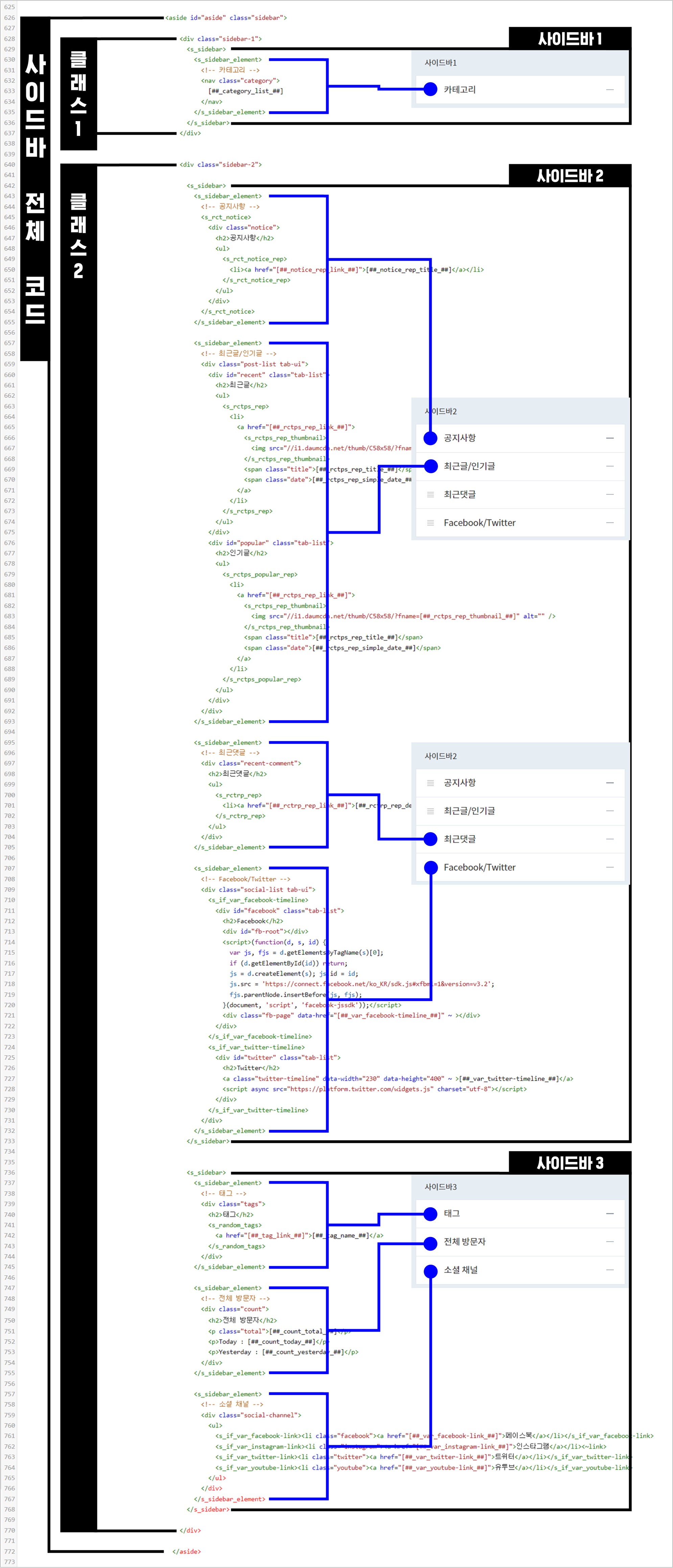This screenshot has width=673, height=1568.
Task: Collapse 최근댓글 in the upper 사이드바2 panel
Action: pos(610,494)
